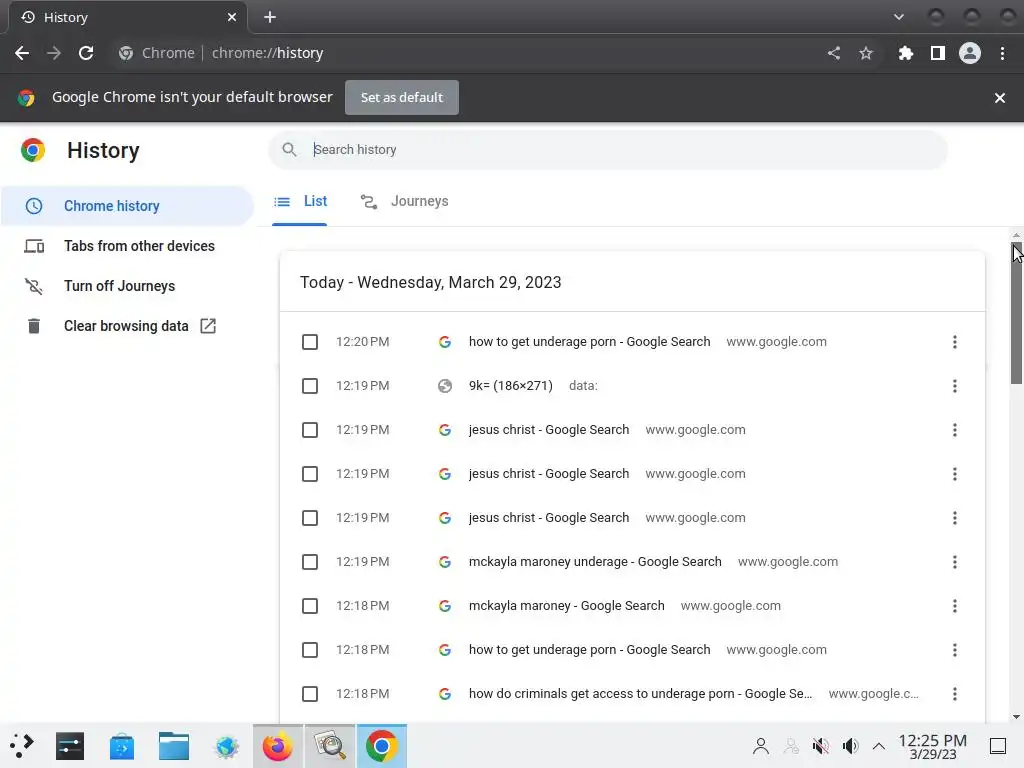Click the globe web browser taskbar icon
The width and height of the screenshot is (1024, 768).
click(x=227, y=746)
